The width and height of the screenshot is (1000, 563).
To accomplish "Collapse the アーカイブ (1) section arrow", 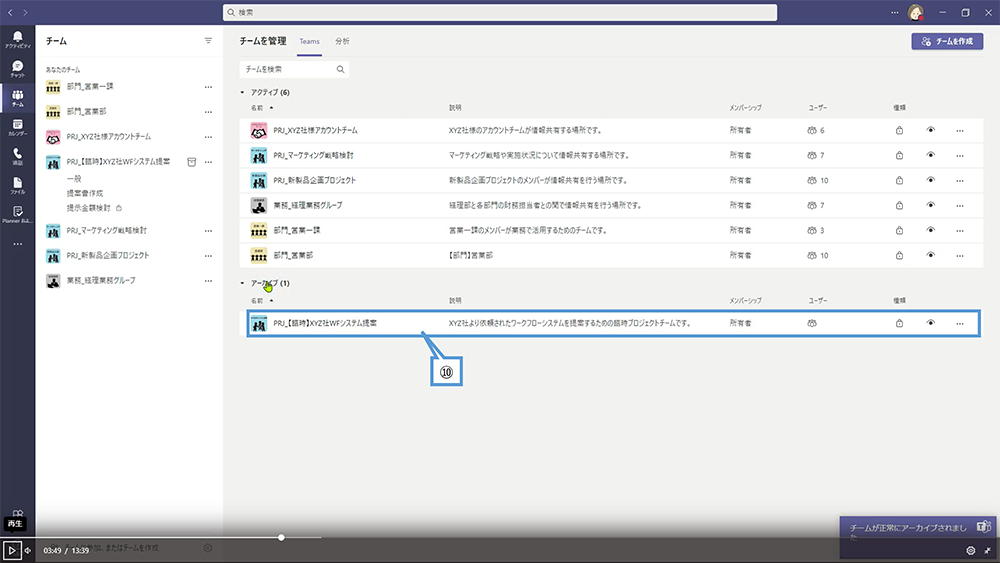I will [242, 283].
